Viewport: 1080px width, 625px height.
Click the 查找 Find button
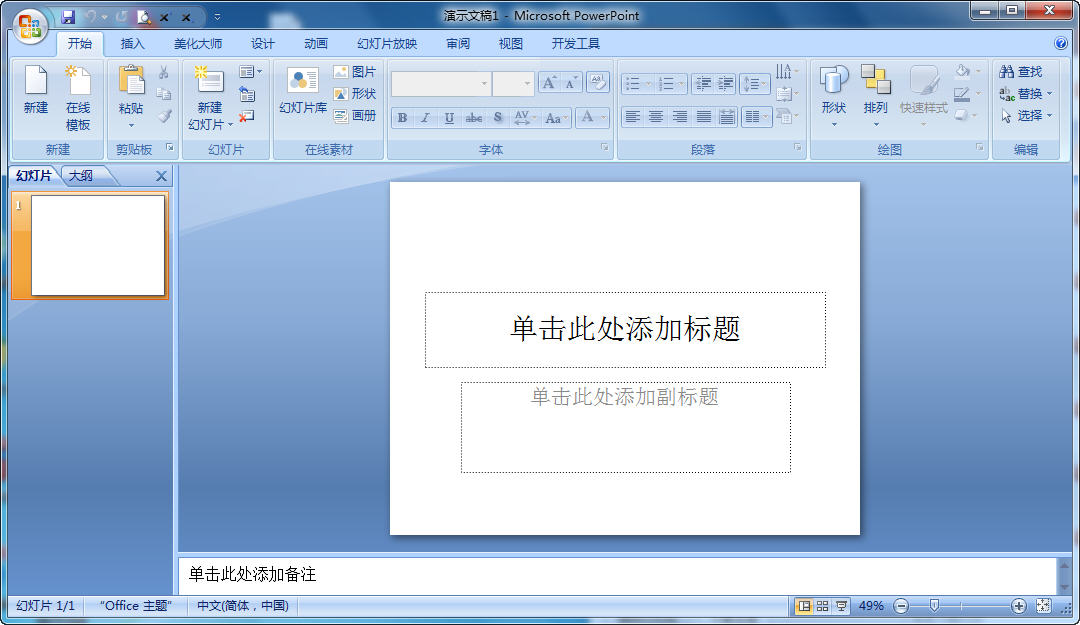pyautogui.click(x=1022, y=71)
